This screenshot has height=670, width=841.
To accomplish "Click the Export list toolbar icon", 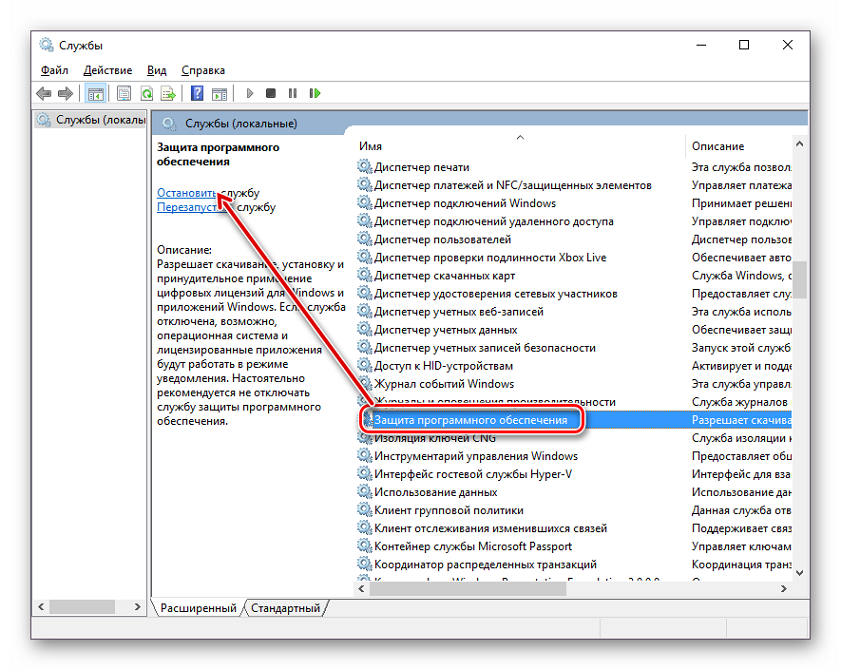I will click(x=169, y=94).
